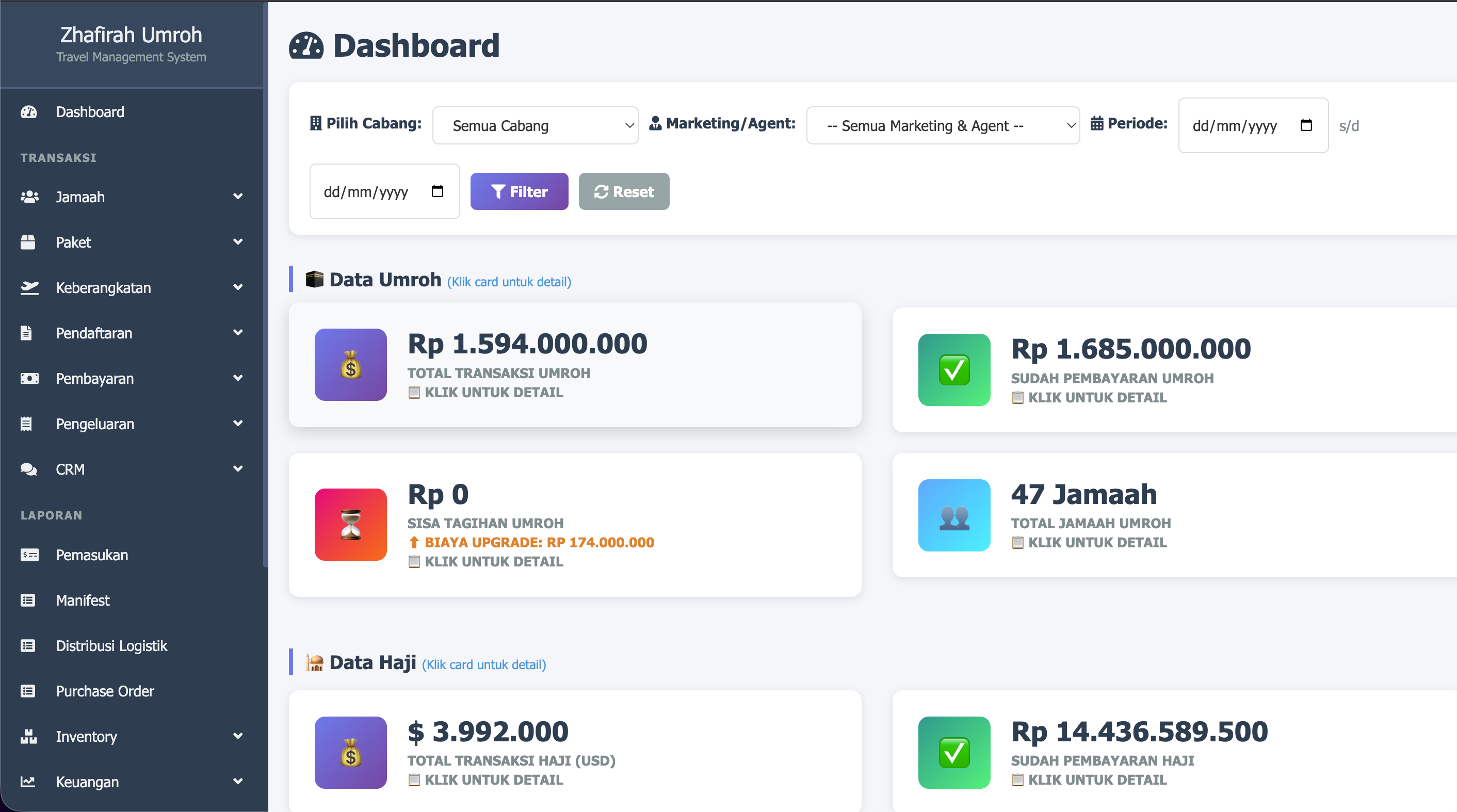Click the Keuangan chart icon
The image size is (1457, 812).
28,782
